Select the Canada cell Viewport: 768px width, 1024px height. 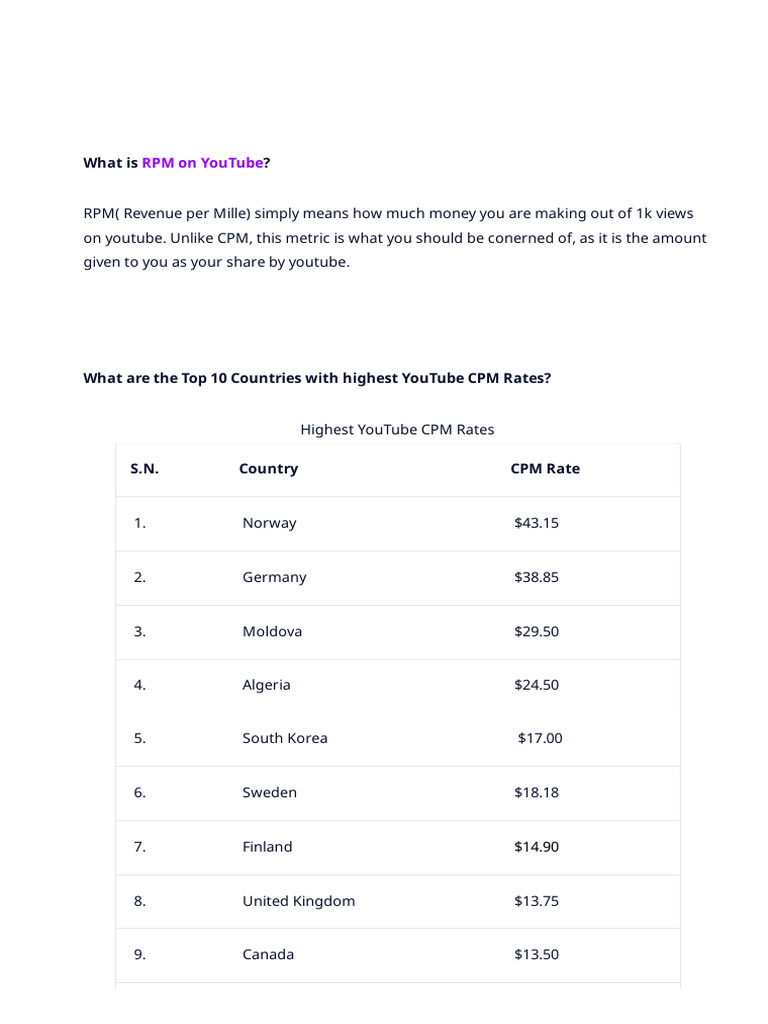click(x=268, y=954)
